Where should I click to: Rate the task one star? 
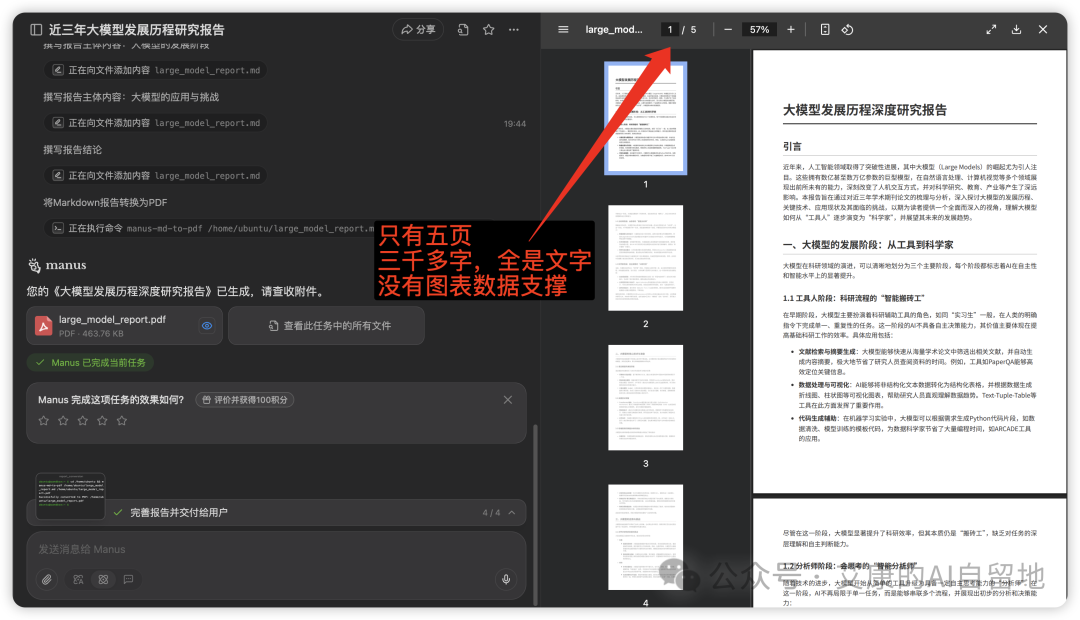tap(43, 420)
